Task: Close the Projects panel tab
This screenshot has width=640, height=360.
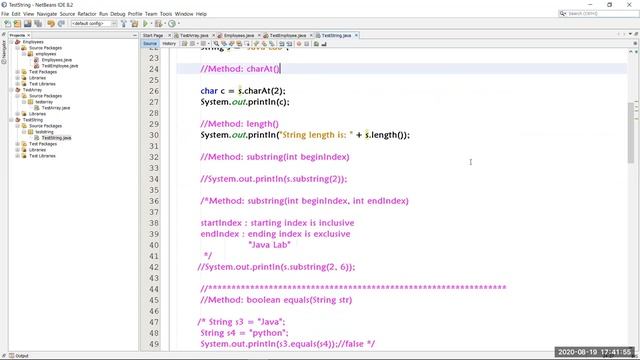Action: coord(29,36)
